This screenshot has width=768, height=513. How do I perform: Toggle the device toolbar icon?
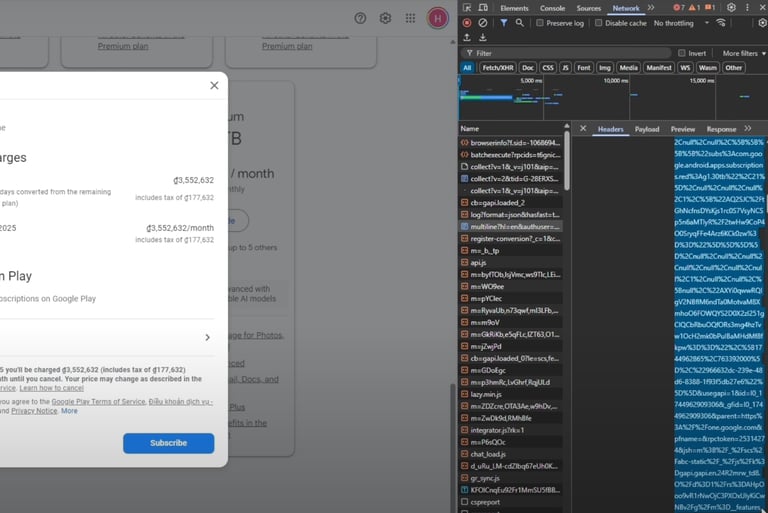pos(483,8)
